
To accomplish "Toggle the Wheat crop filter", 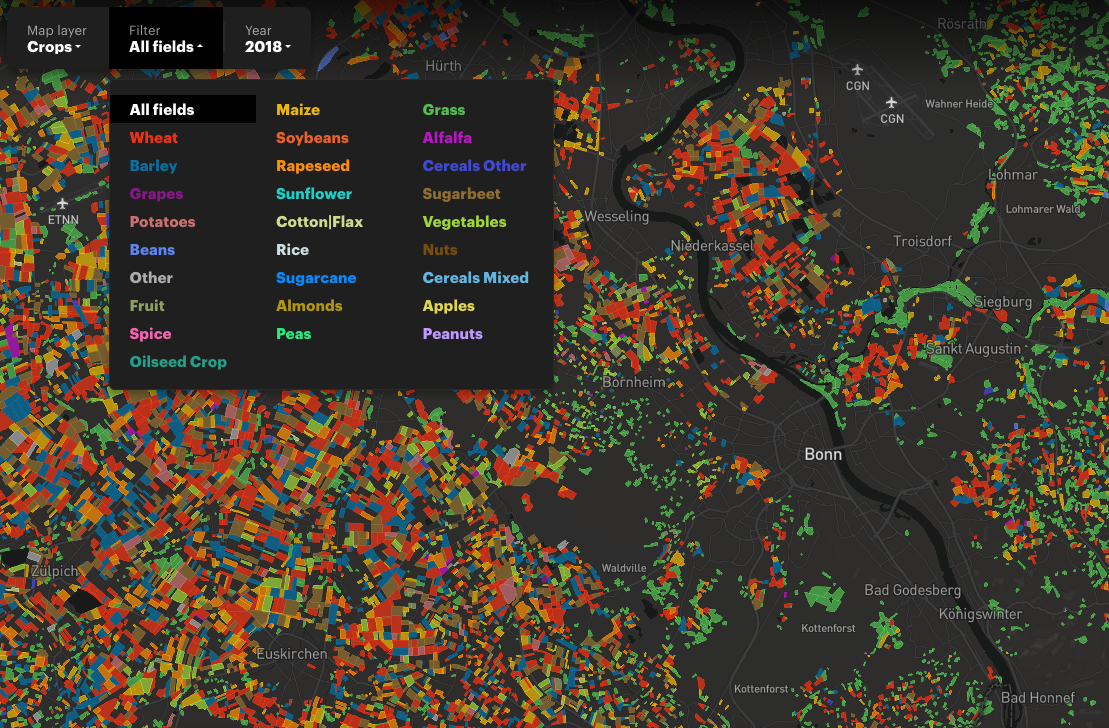I will [x=153, y=137].
